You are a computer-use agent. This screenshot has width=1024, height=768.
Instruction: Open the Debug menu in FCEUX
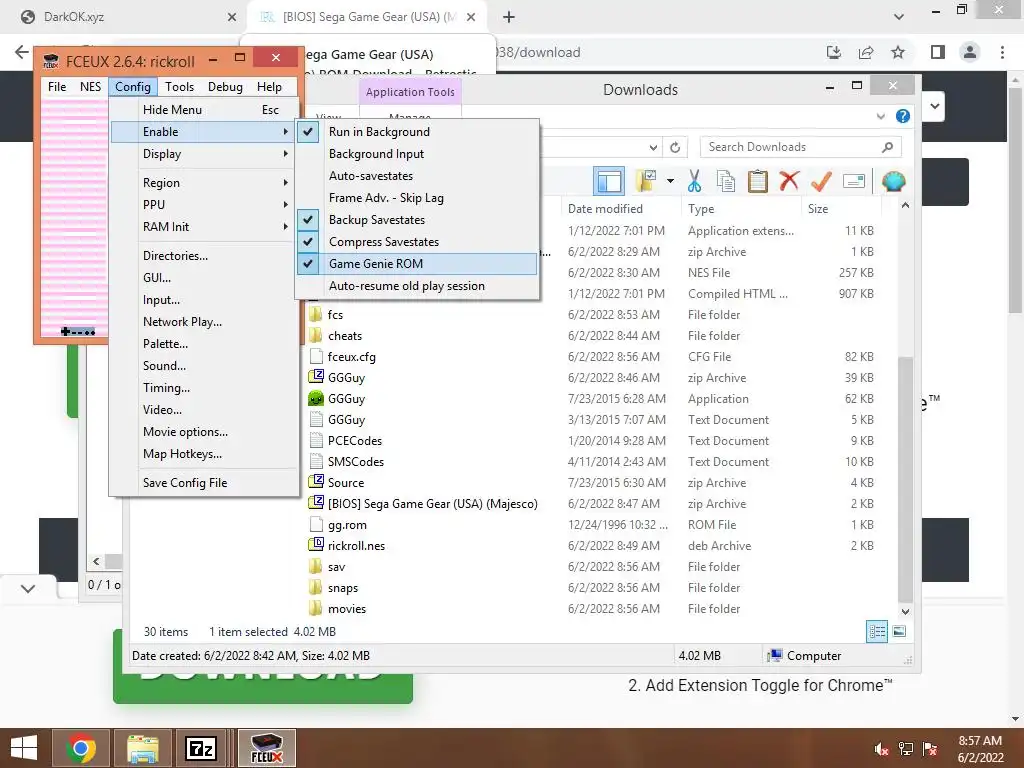coord(225,87)
